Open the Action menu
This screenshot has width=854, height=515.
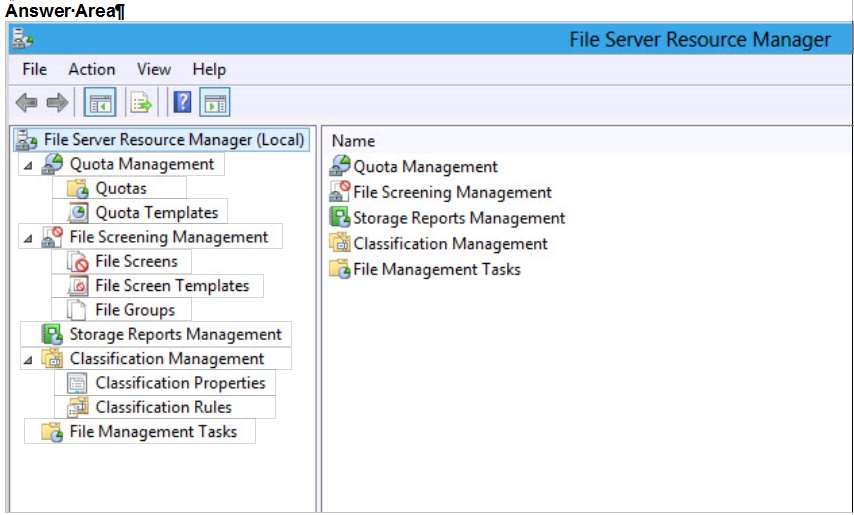coord(92,70)
